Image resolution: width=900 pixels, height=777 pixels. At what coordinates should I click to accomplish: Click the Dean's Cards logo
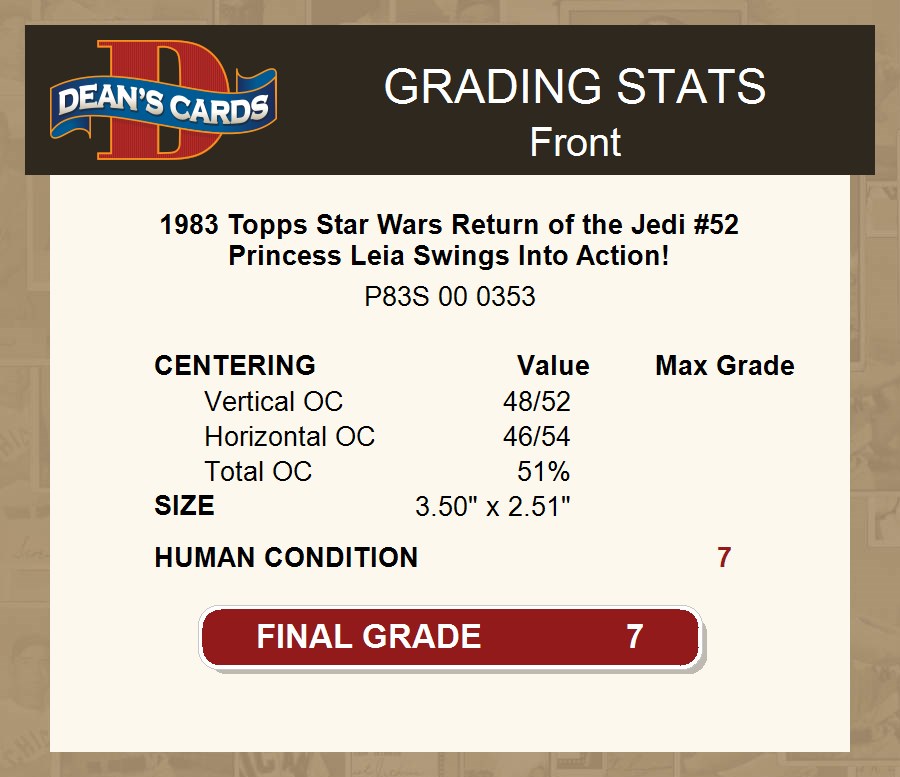tap(163, 102)
